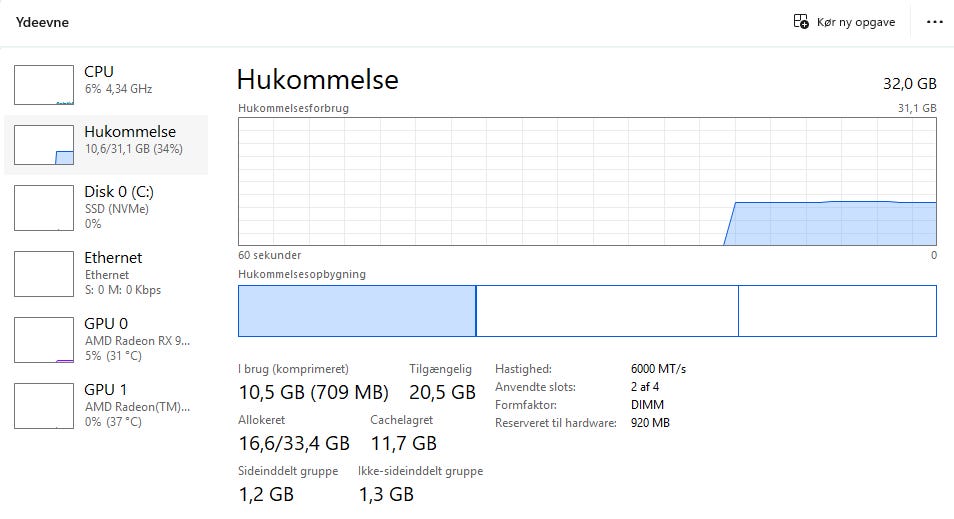Click the Kør ny opgave icon

click(x=801, y=22)
